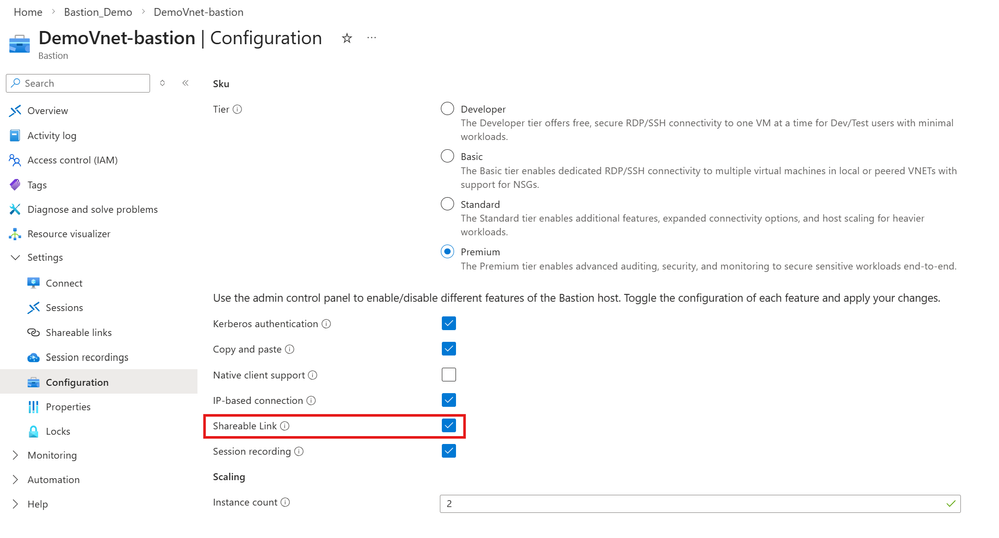
Task: Click the Tier info icon
Action: (x=237, y=109)
